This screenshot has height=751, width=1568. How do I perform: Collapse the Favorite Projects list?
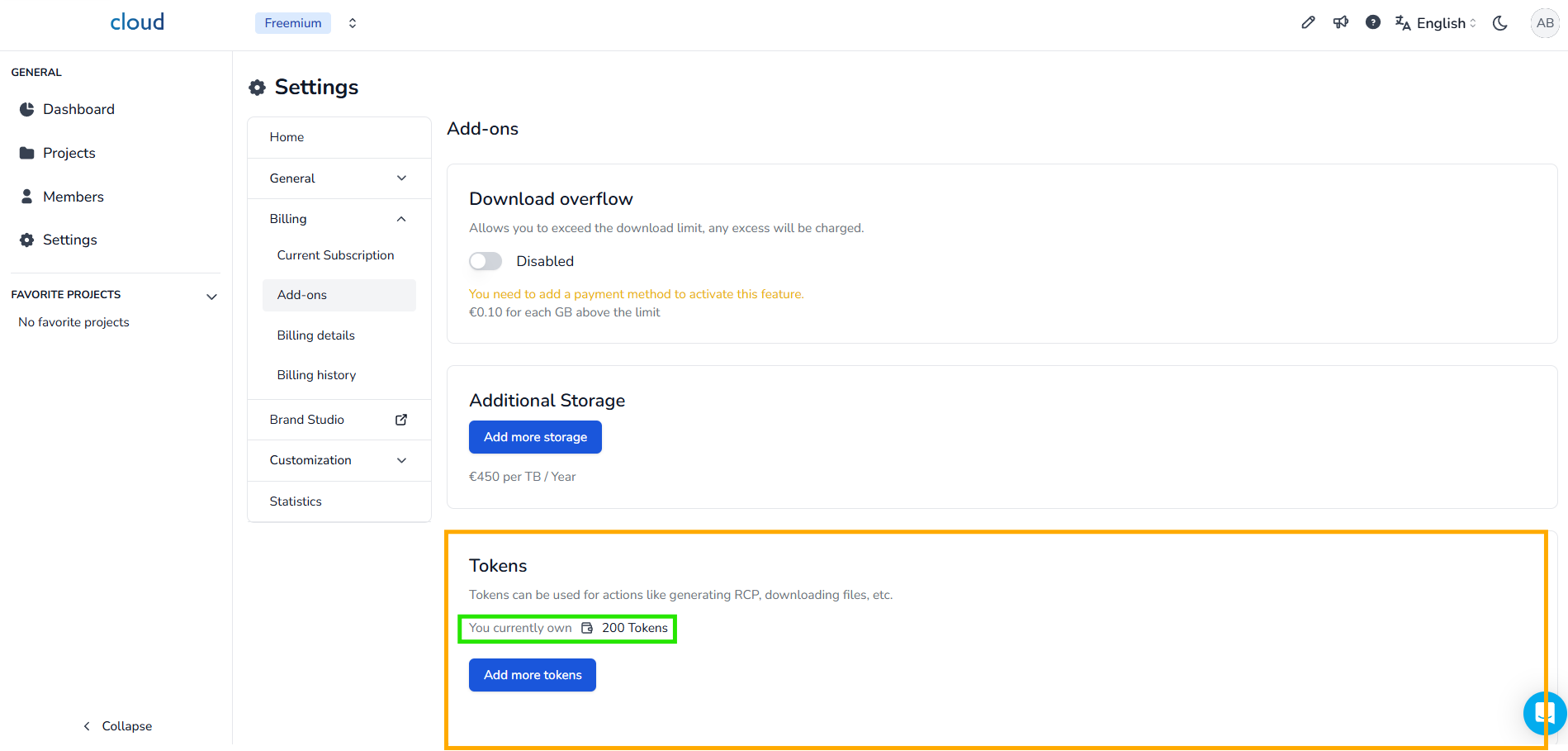point(211,296)
